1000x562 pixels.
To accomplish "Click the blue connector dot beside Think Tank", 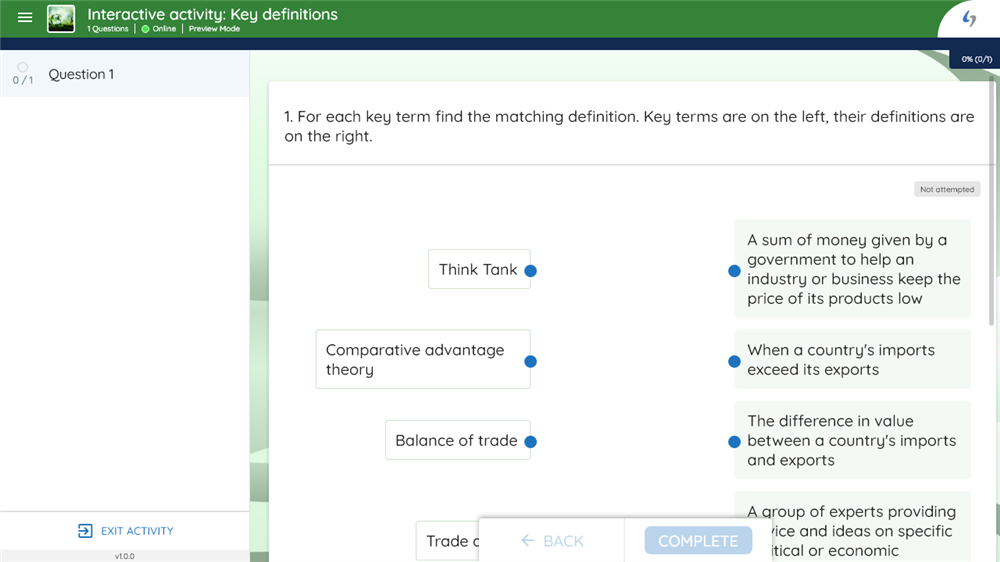I will pos(531,271).
